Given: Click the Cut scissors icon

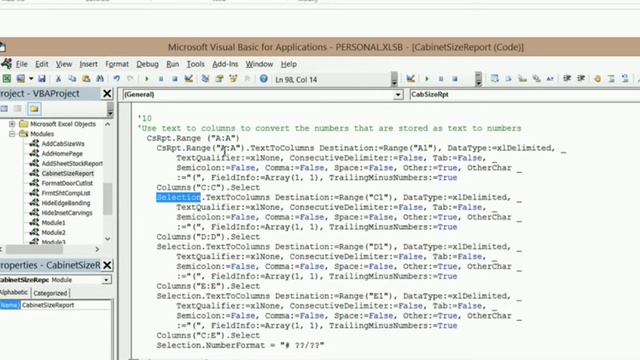Looking at the screenshot, I should 58,79.
